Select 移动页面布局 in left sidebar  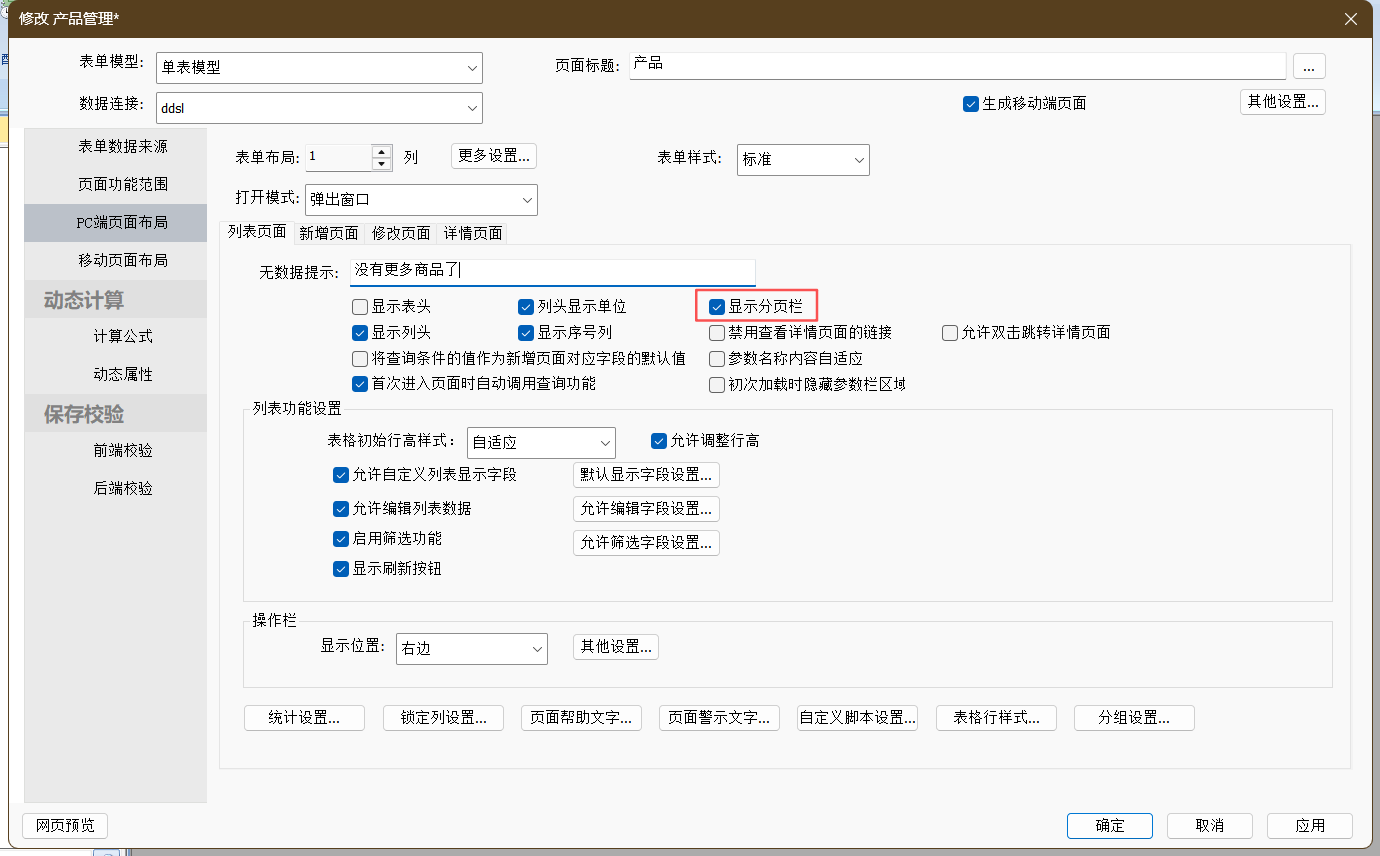point(123,260)
